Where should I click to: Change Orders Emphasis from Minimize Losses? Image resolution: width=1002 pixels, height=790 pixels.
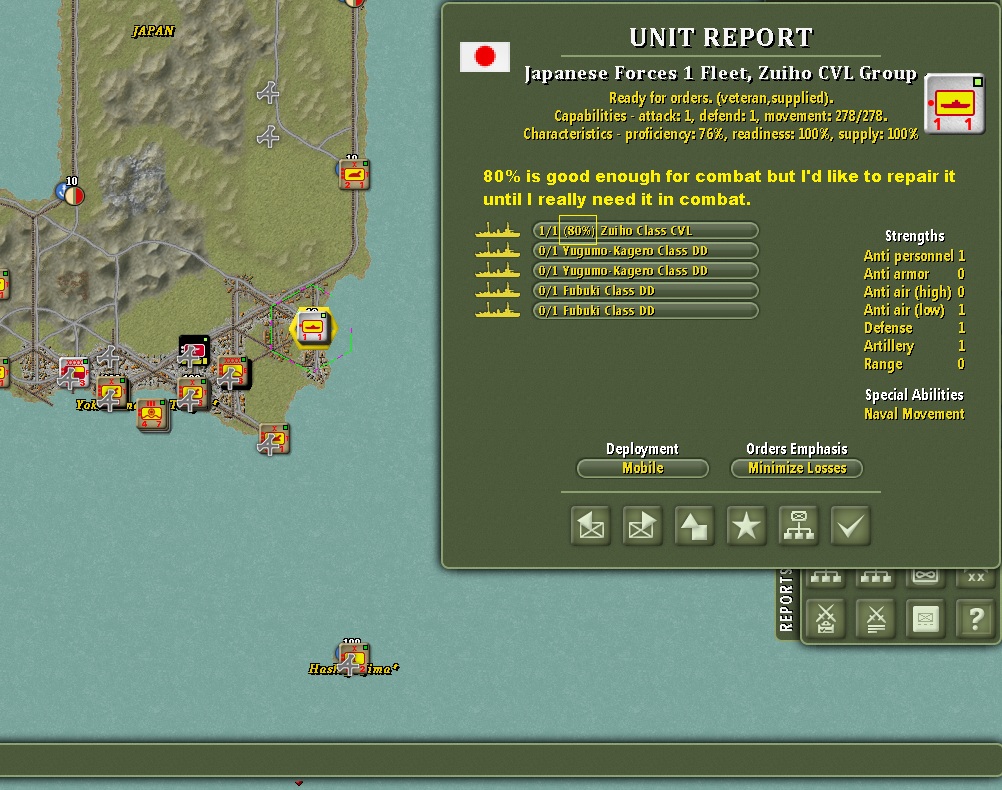pyautogui.click(x=797, y=468)
